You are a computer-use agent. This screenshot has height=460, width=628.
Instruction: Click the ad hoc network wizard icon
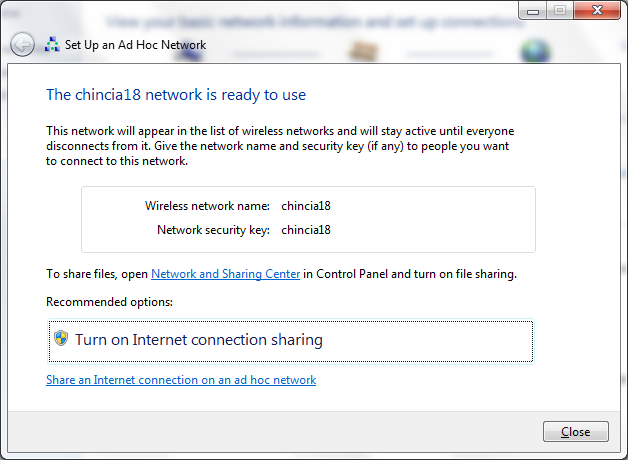52,44
